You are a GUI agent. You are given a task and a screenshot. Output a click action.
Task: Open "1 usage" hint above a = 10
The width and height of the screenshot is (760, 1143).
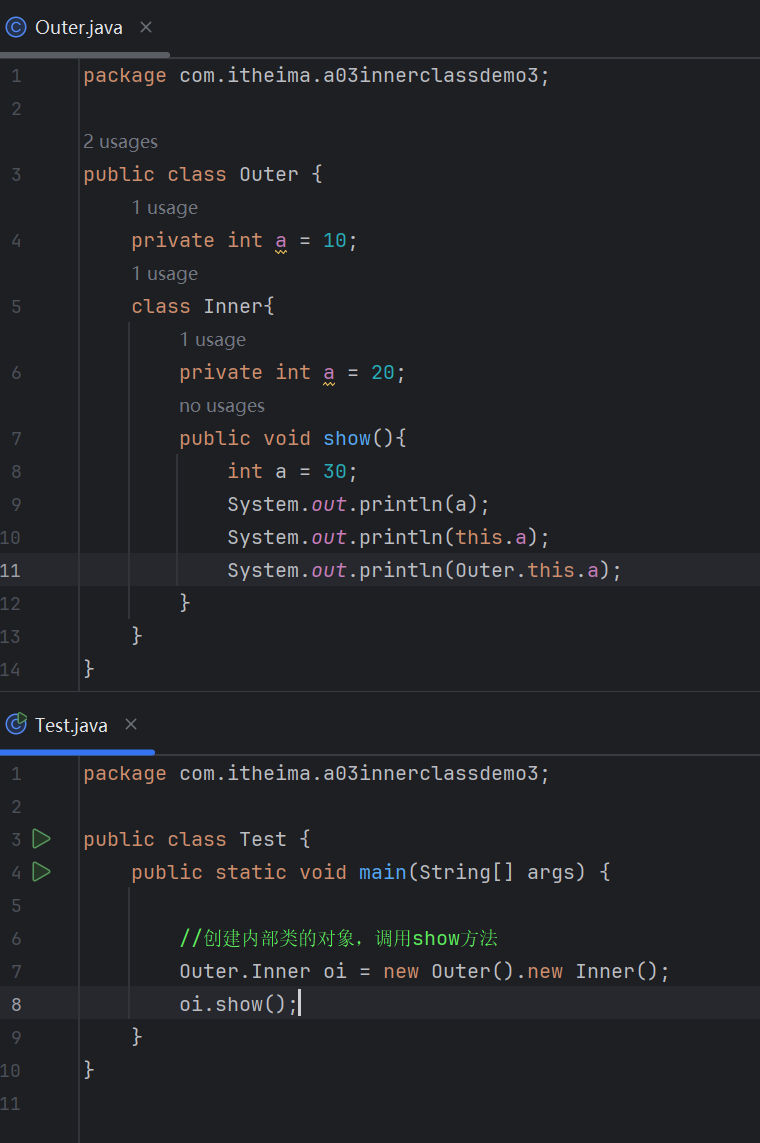164,208
